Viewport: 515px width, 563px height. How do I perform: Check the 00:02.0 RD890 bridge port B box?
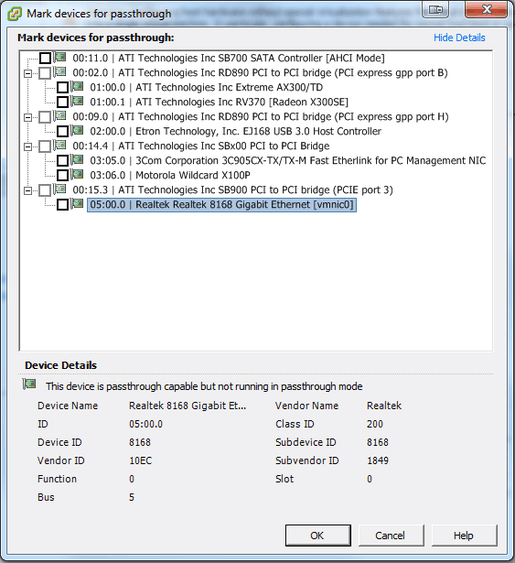pyautogui.click(x=45, y=73)
